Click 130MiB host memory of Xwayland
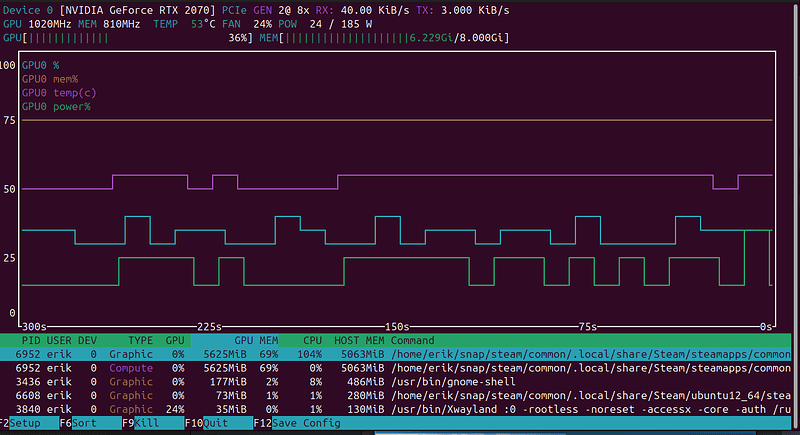This screenshot has width=800, height=435. [x=365, y=409]
